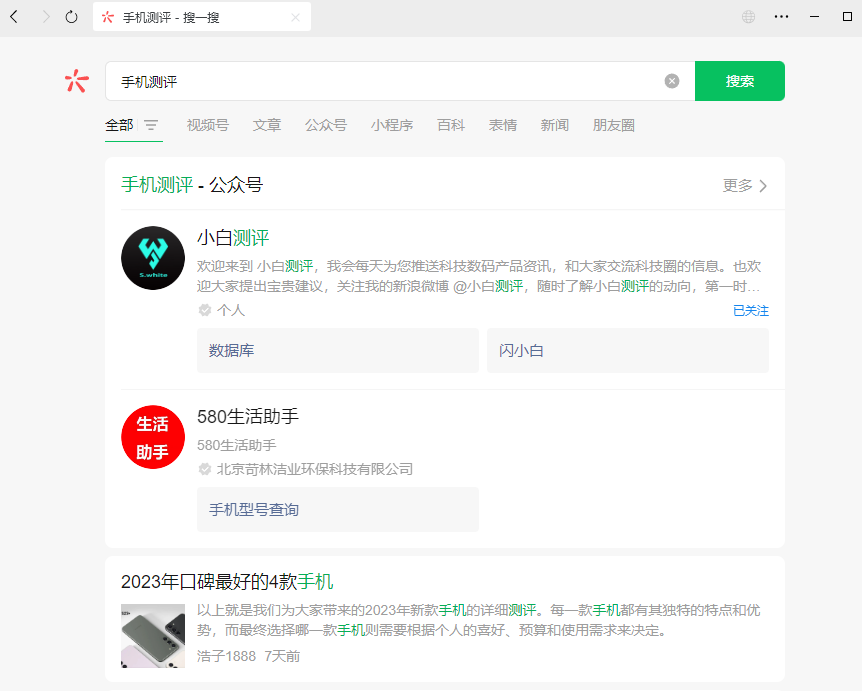This screenshot has width=862, height=691.
Task: Click the phone thumbnail of the 2023 article
Action: tap(153, 636)
